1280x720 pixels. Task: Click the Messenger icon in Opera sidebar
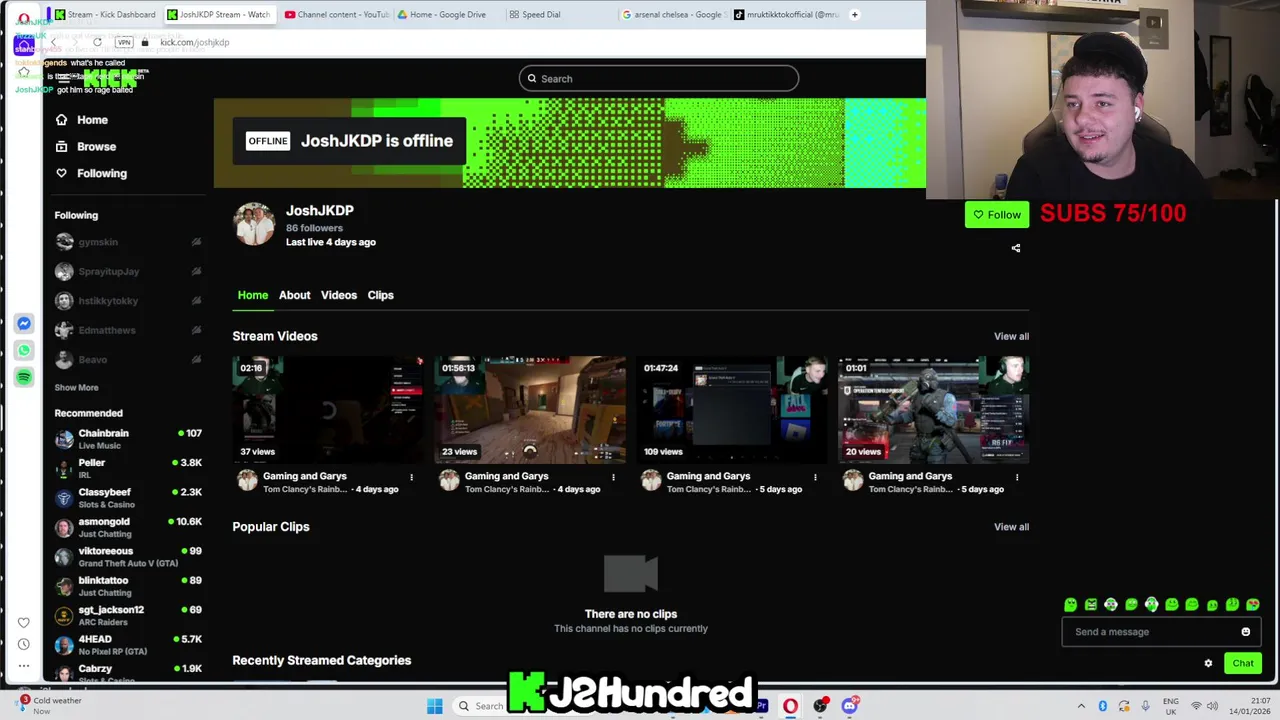click(24, 323)
